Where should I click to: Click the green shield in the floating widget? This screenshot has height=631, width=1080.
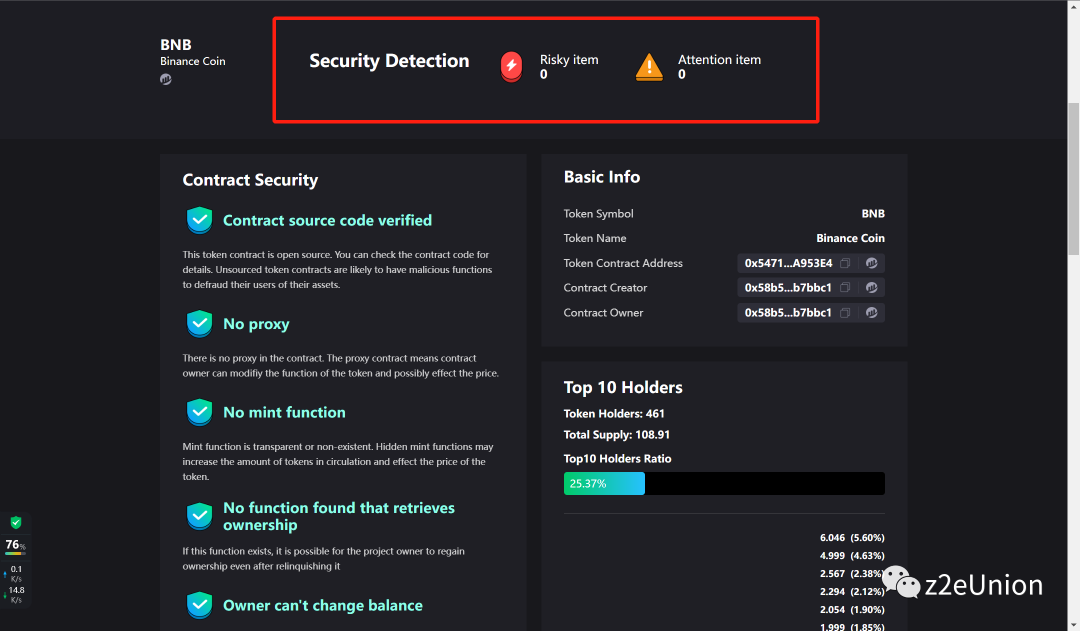15,523
